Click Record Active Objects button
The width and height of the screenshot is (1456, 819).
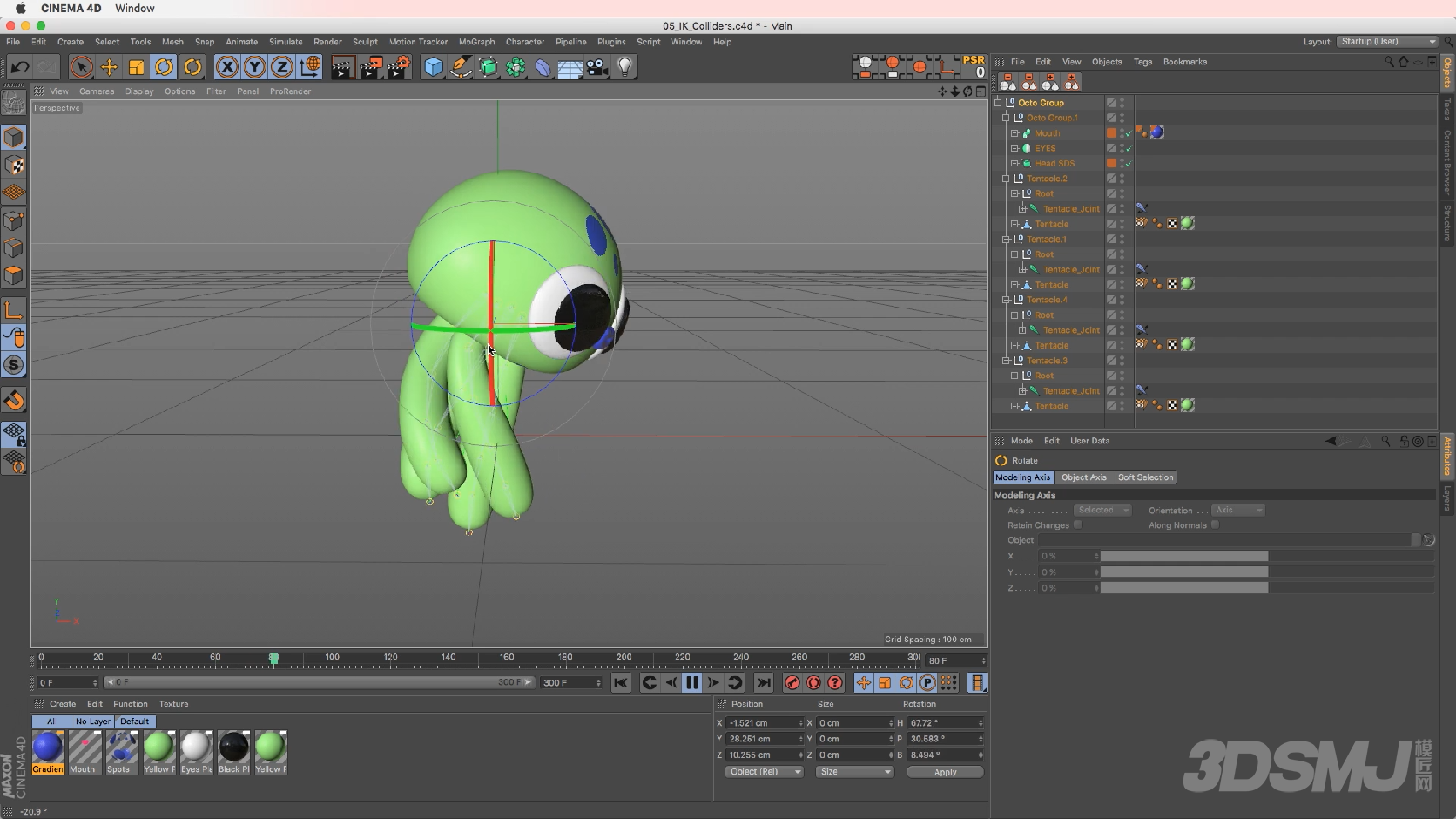792,683
